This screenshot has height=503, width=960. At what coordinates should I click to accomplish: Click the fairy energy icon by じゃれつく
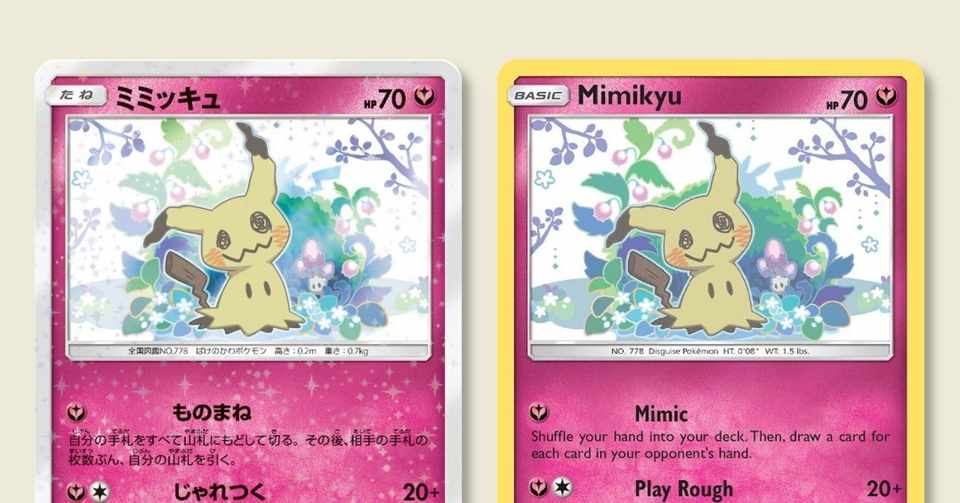click(x=77, y=491)
